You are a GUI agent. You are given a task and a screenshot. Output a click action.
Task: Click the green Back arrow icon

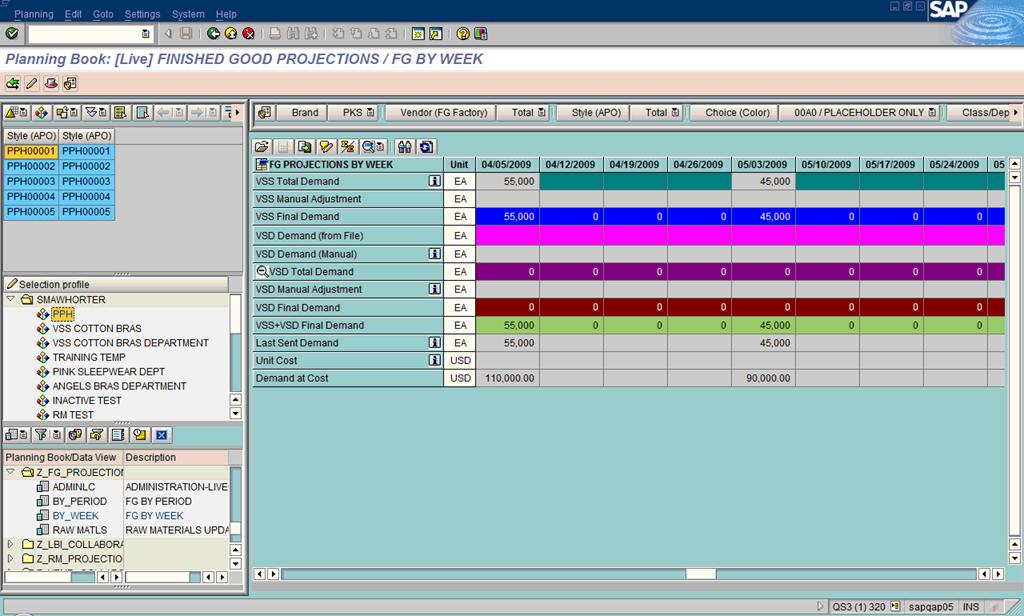click(213, 33)
